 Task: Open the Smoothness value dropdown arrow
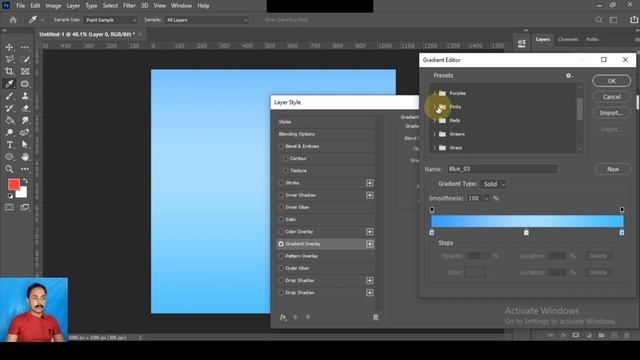click(x=486, y=198)
